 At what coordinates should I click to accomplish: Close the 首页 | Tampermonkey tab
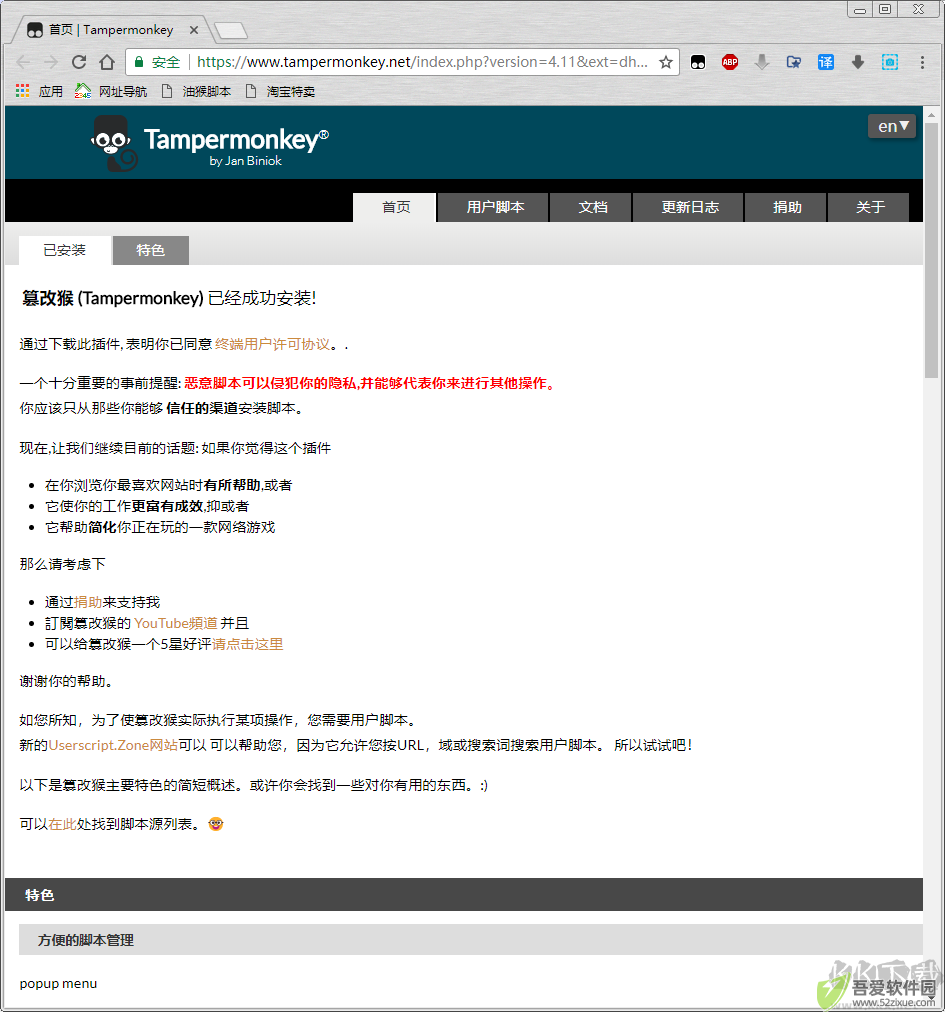coord(194,30)
